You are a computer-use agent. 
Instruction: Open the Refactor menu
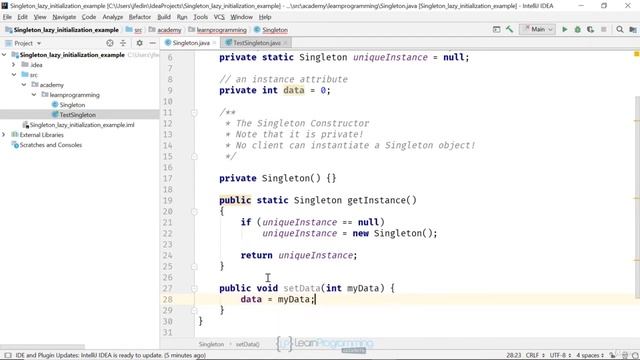[x=140, y=17]
